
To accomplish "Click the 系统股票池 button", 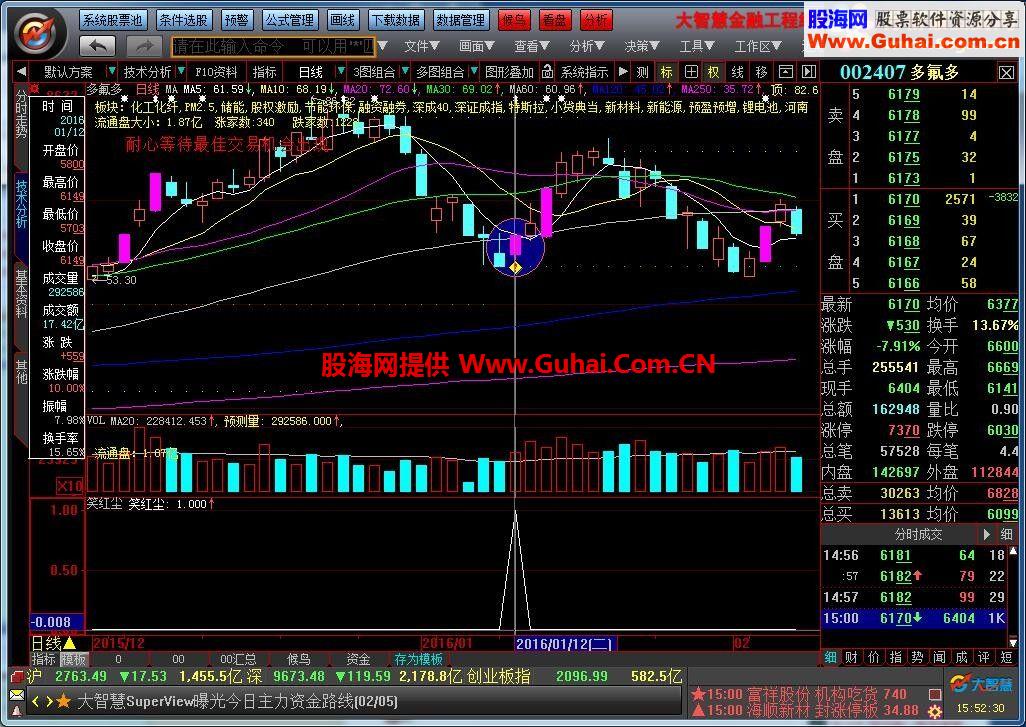I will click(113, 20).
